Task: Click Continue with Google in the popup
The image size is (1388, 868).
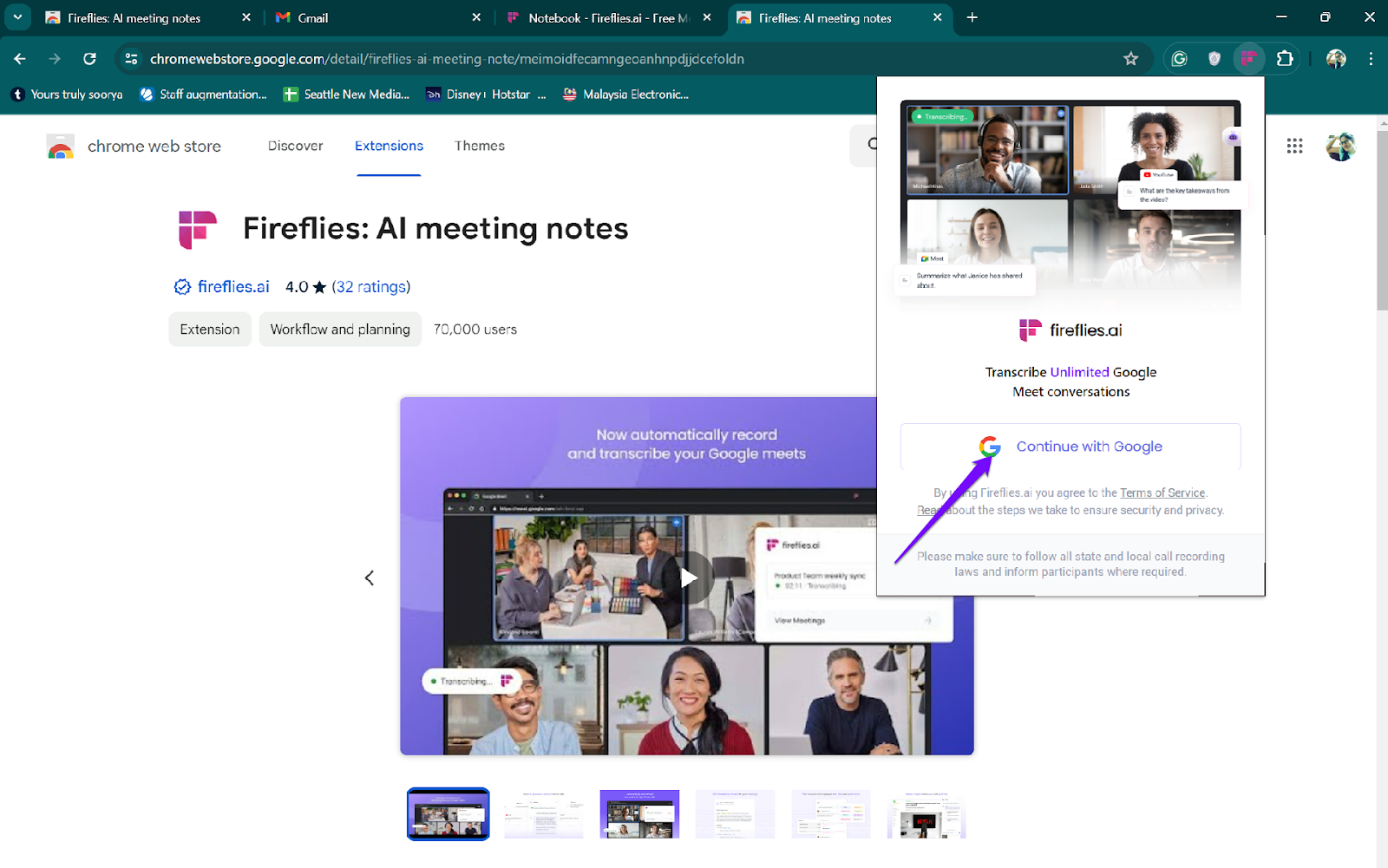Action: 1070,447
